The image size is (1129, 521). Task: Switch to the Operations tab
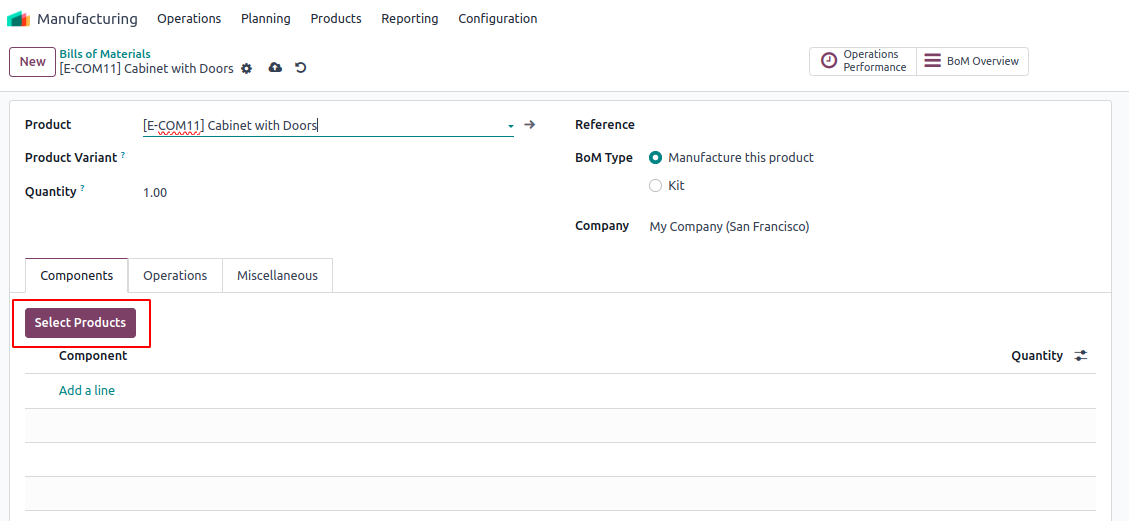175,276
